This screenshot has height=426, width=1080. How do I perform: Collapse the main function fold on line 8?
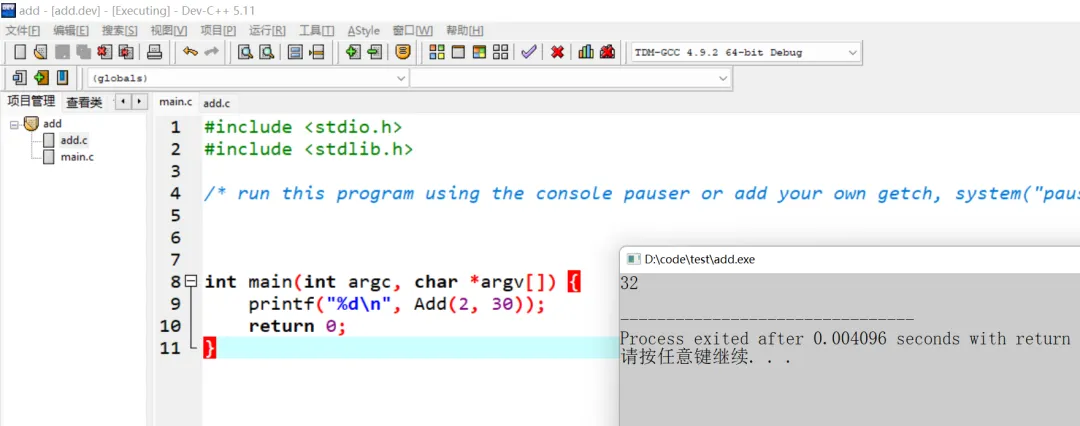pos(191,281)
